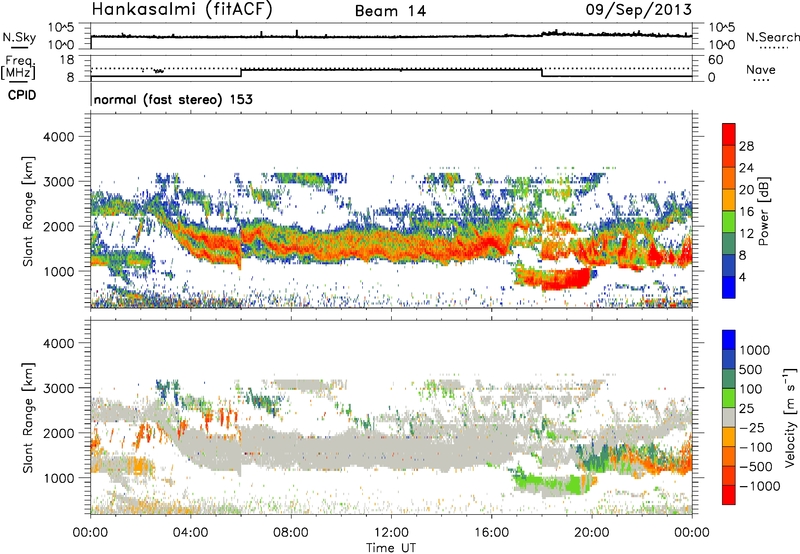Click the 12:00 time tick label
This screenshot has width=800, height=554.
tap(391, 533)
